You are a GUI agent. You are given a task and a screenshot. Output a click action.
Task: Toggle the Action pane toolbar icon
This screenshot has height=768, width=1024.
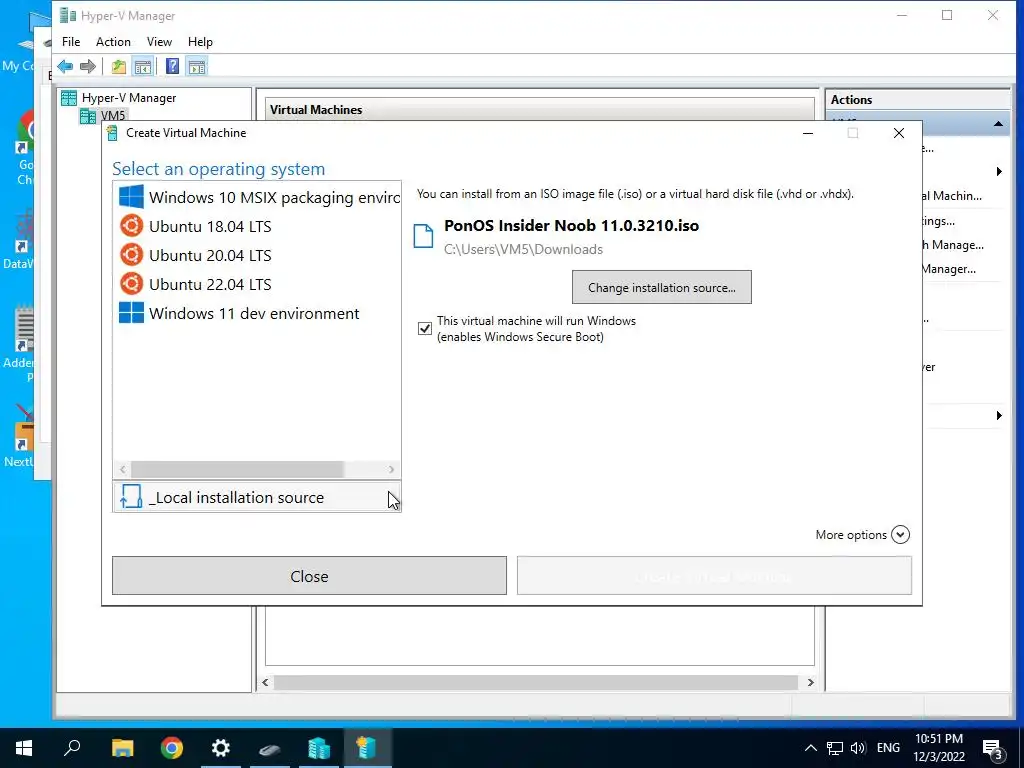click(x=197, y=67)
